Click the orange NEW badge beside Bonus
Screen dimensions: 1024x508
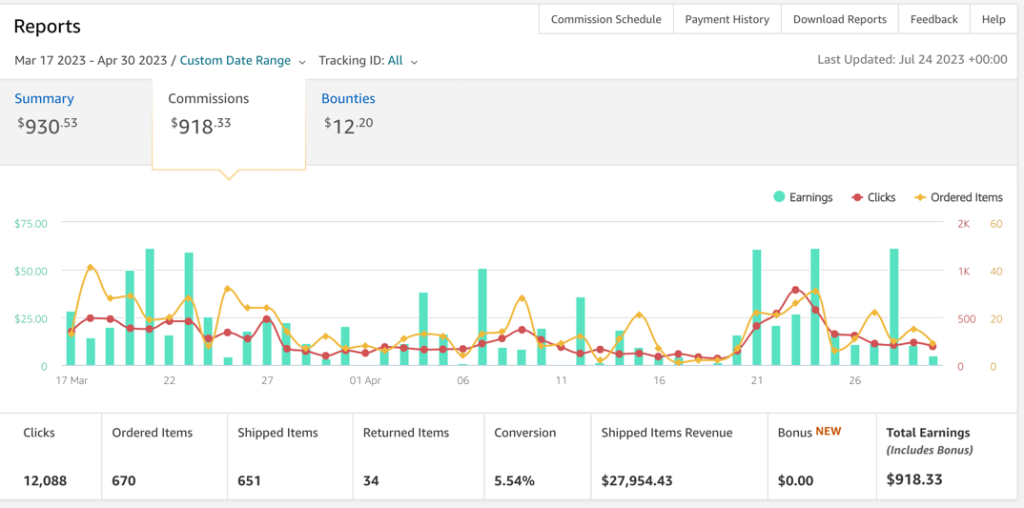[829, 432]
